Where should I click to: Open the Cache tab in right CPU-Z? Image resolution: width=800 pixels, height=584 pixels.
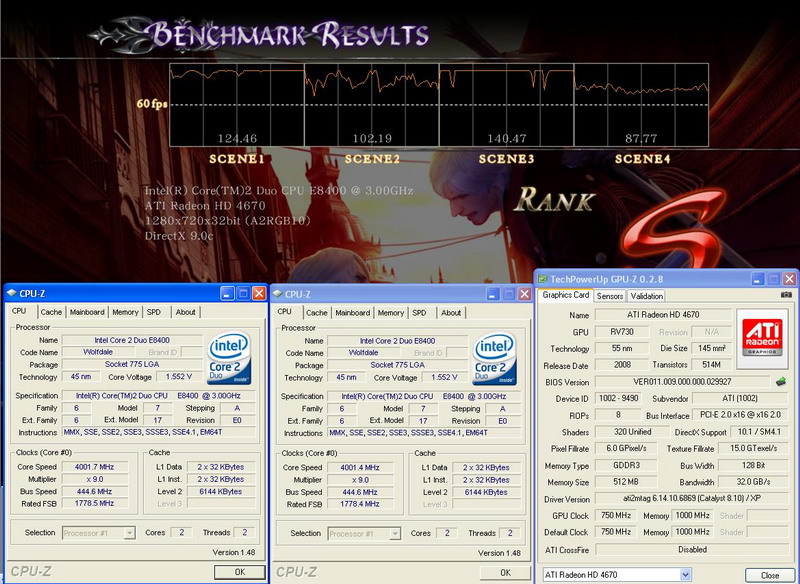[317, 313]
